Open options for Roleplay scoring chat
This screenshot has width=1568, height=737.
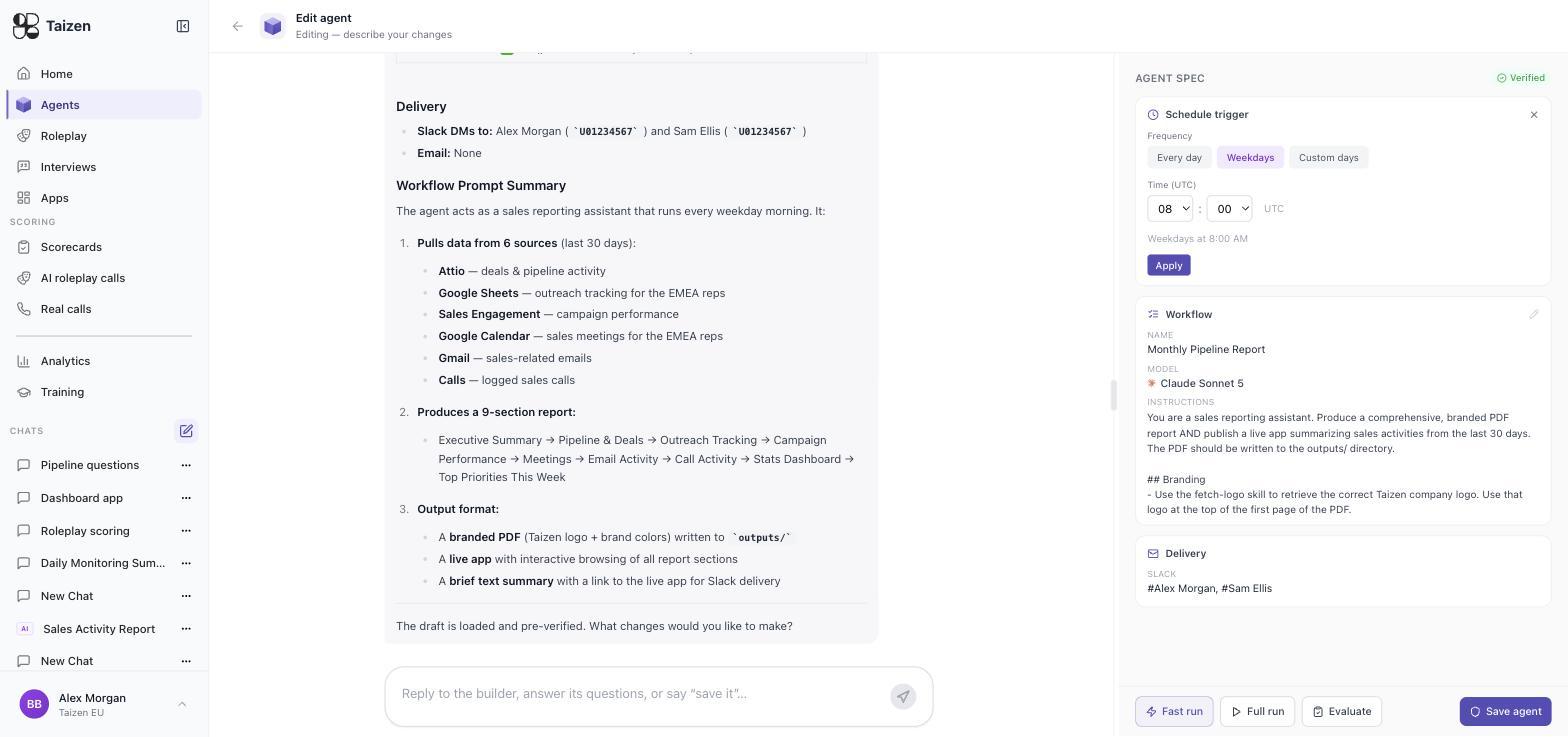click(x=186, y=531)
